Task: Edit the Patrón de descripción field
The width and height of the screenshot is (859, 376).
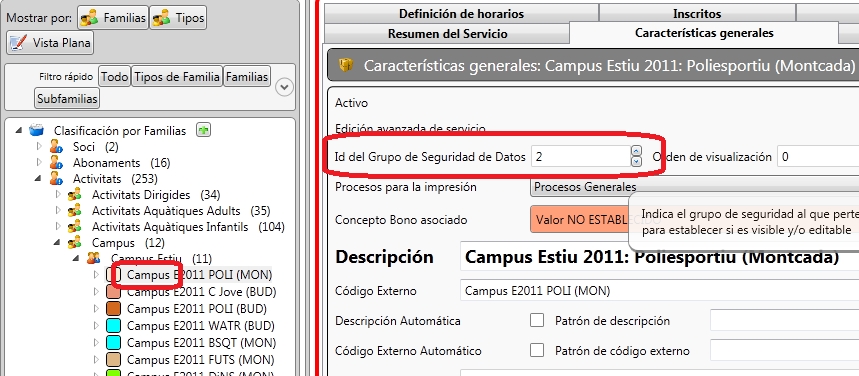Action: (x=784, y=321)
